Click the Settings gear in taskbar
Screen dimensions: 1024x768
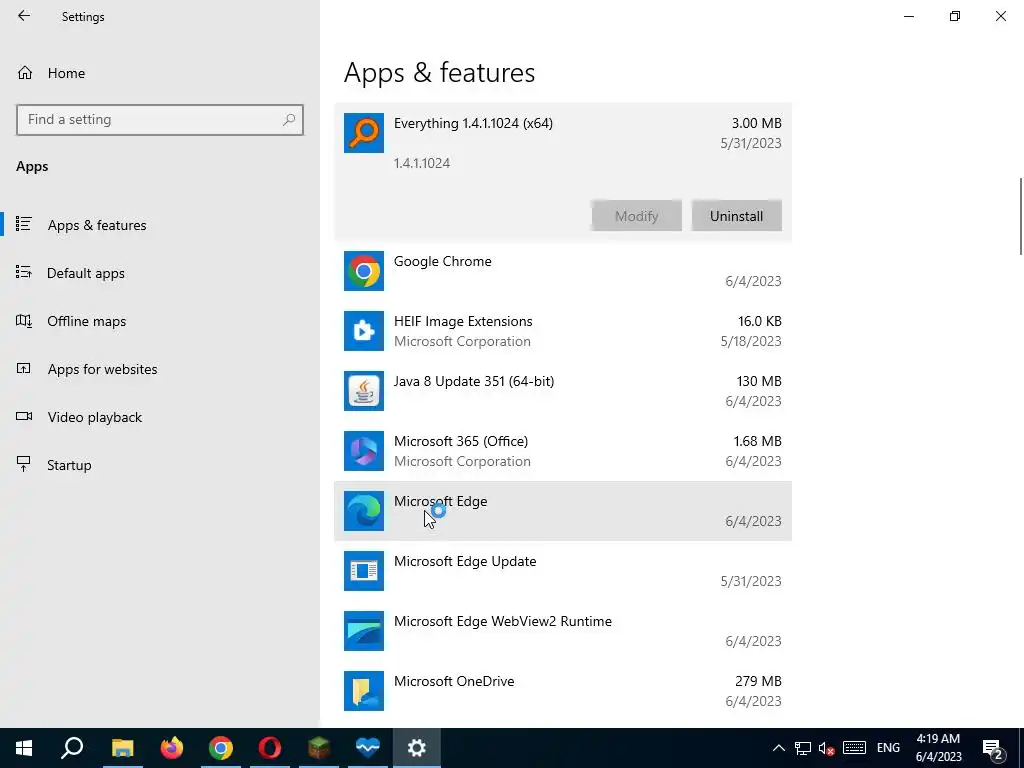(x=417, y=748)
